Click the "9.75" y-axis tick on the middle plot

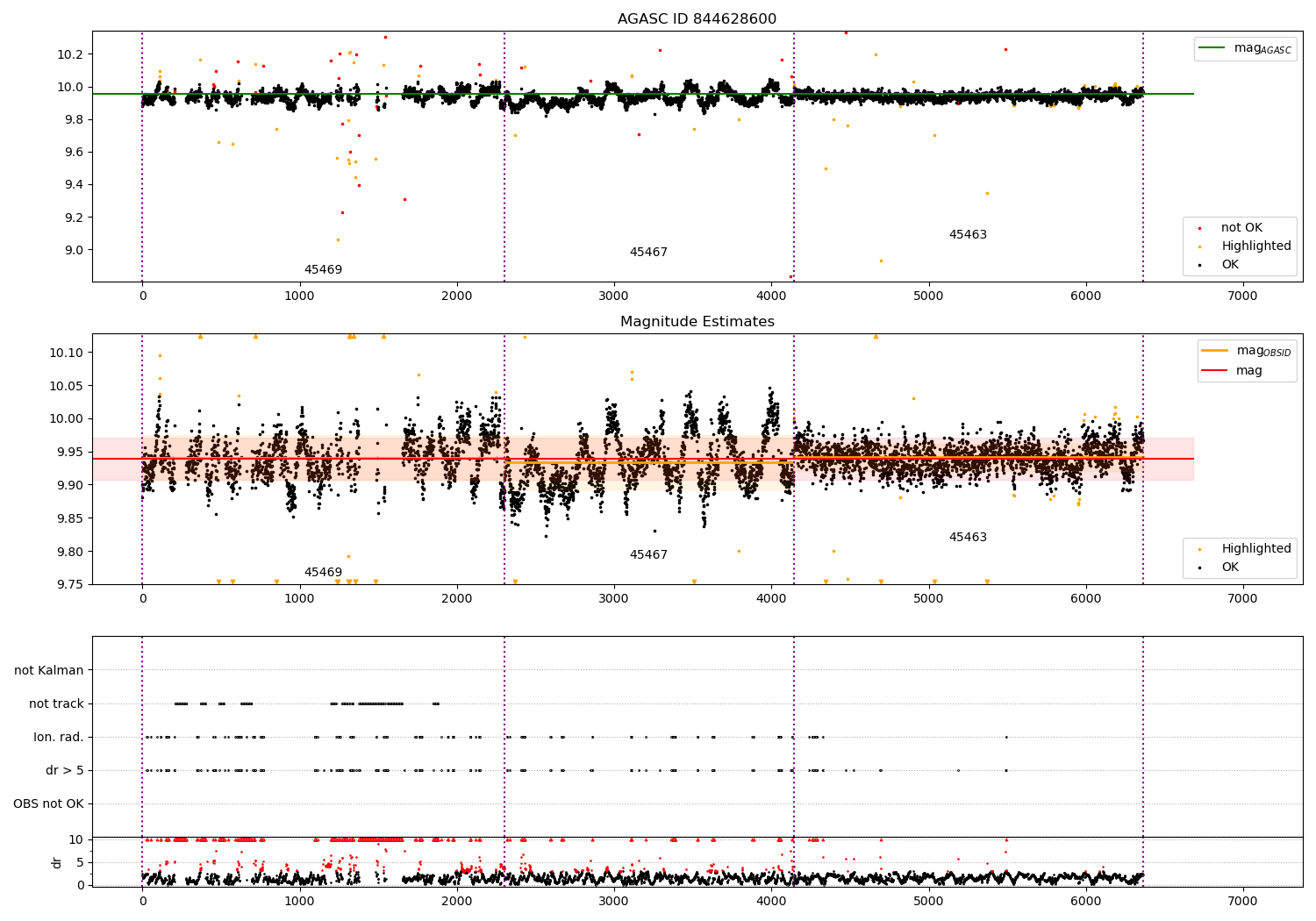coord(70,585)
